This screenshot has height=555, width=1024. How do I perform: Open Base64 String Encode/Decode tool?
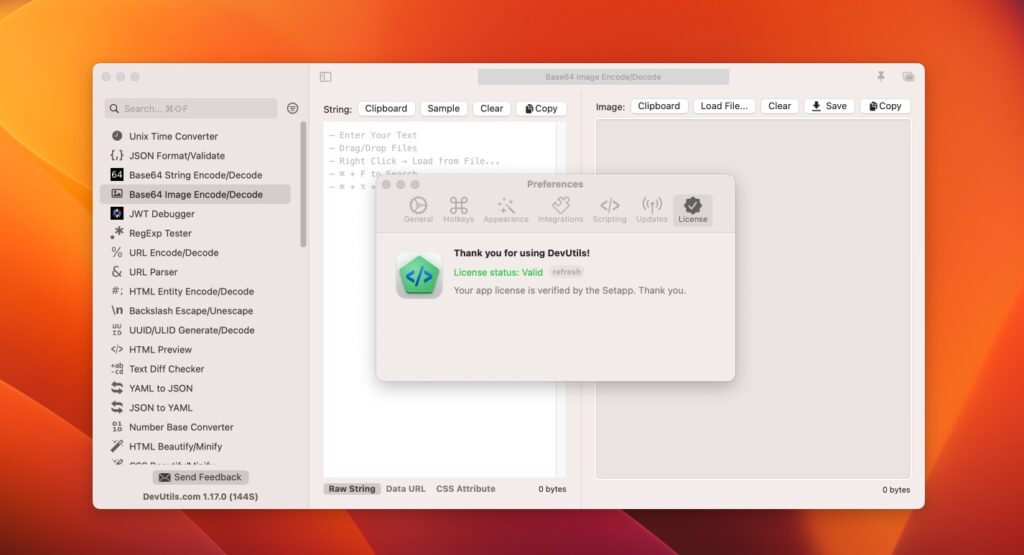tap(196, 175)
